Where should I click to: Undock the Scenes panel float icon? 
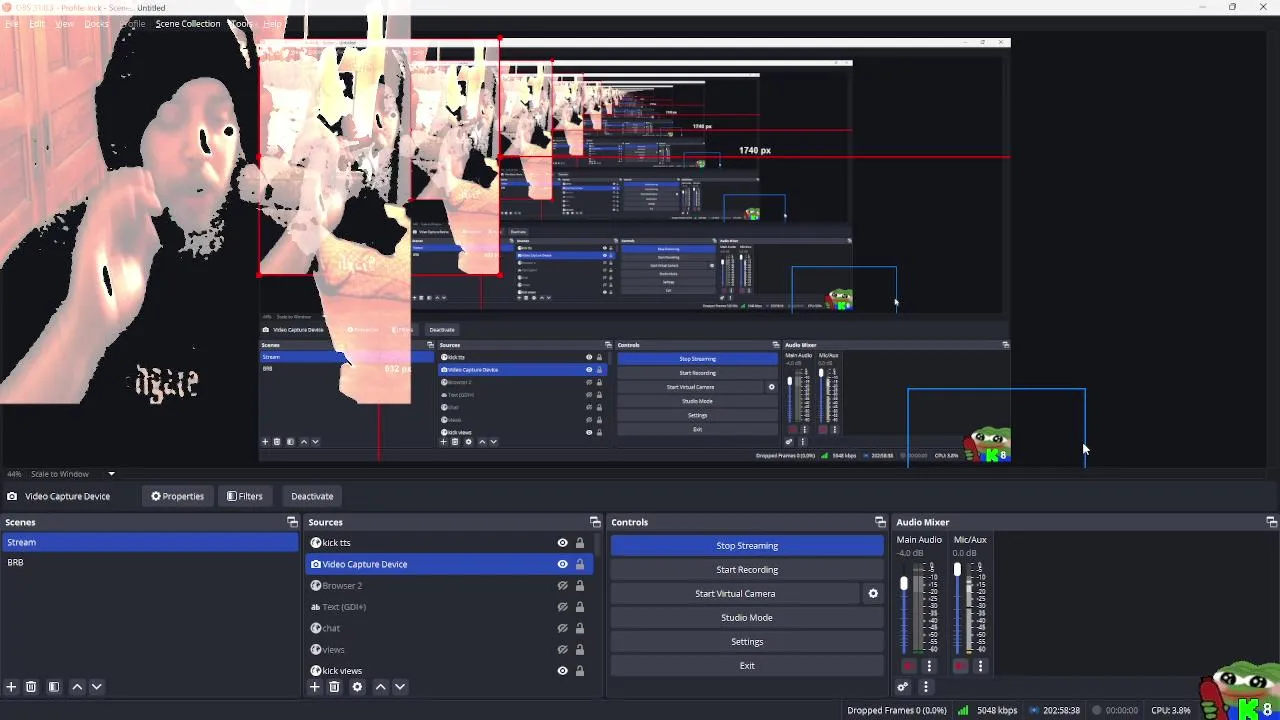[292, 522]
